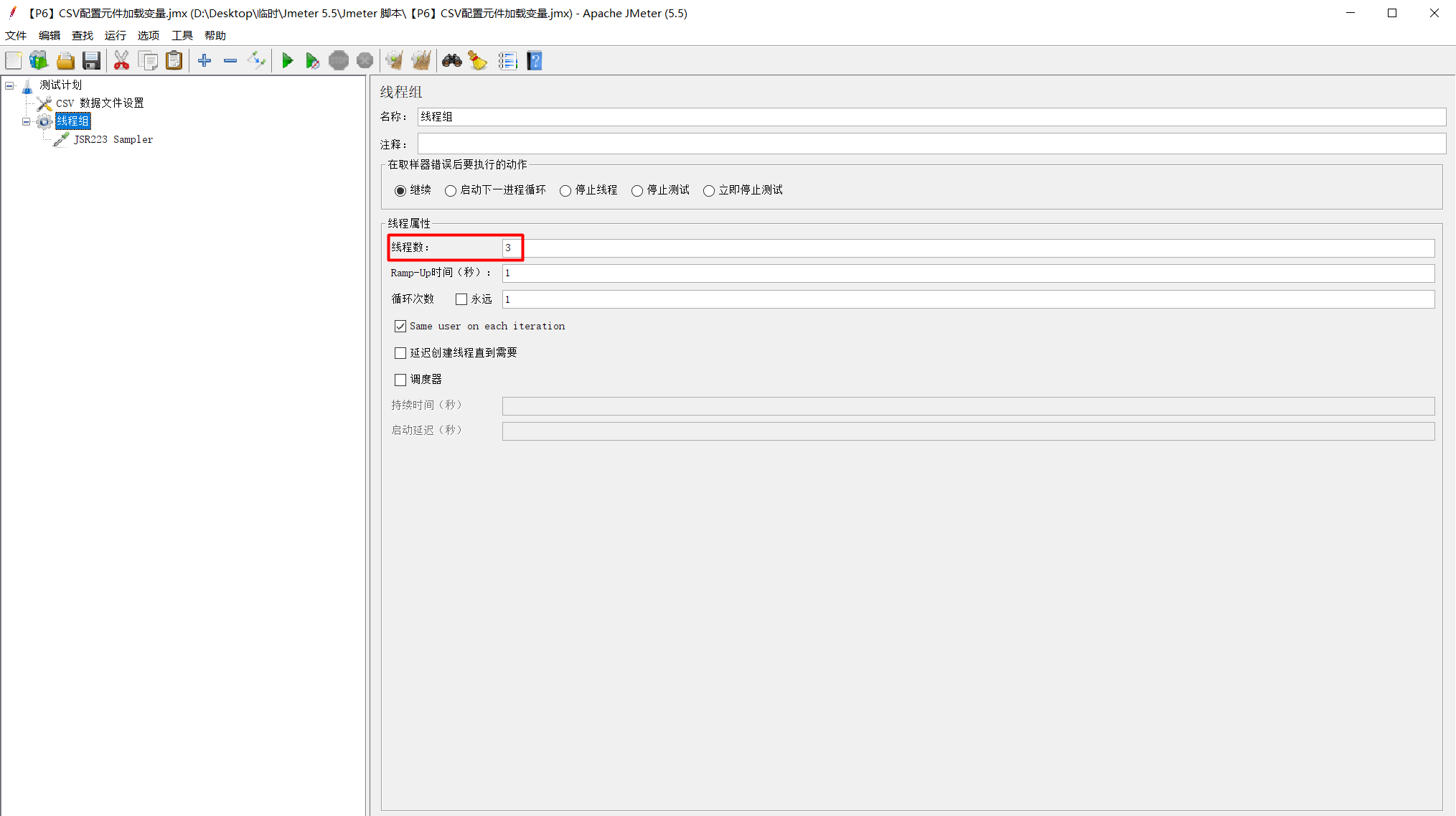Start the test with green play icon
Image resolution: width=1456 pixels, height=816 pixels.
click(x=287, y=61)
